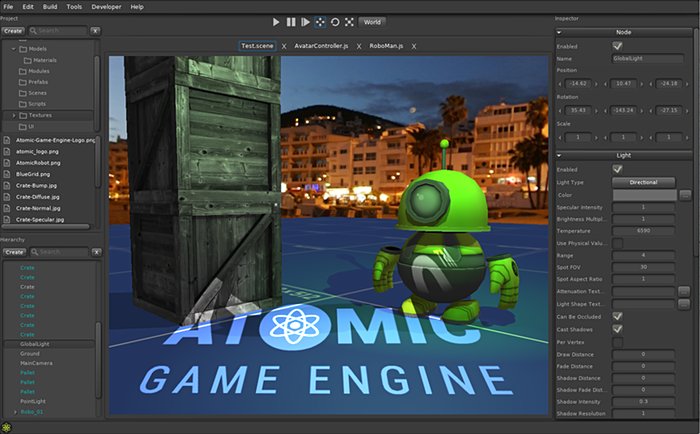Click the Hierarchy search magnifier icon

click(34, 252)
